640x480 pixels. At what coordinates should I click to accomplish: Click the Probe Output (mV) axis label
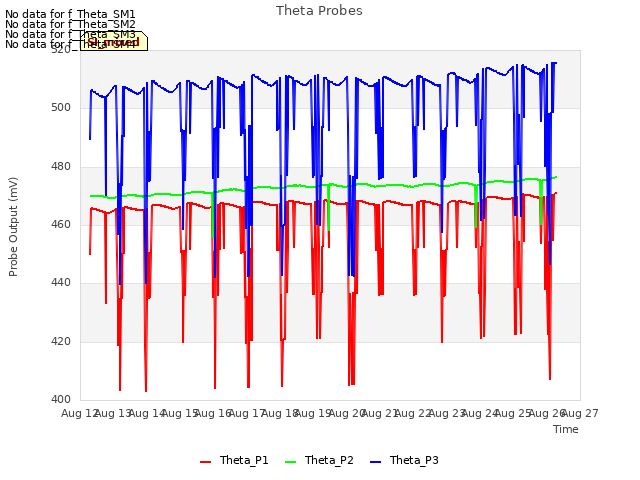[13, 227]
